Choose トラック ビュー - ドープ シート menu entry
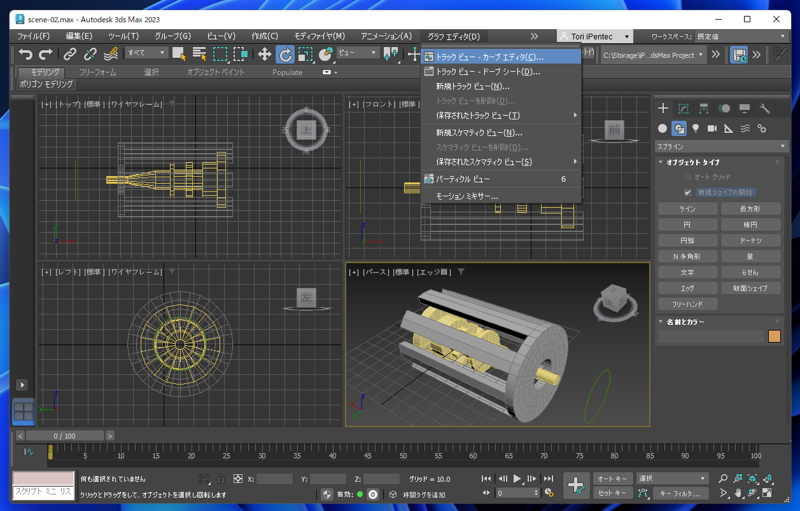The width and height of the screenshot is (800, 511). [501, 72]
